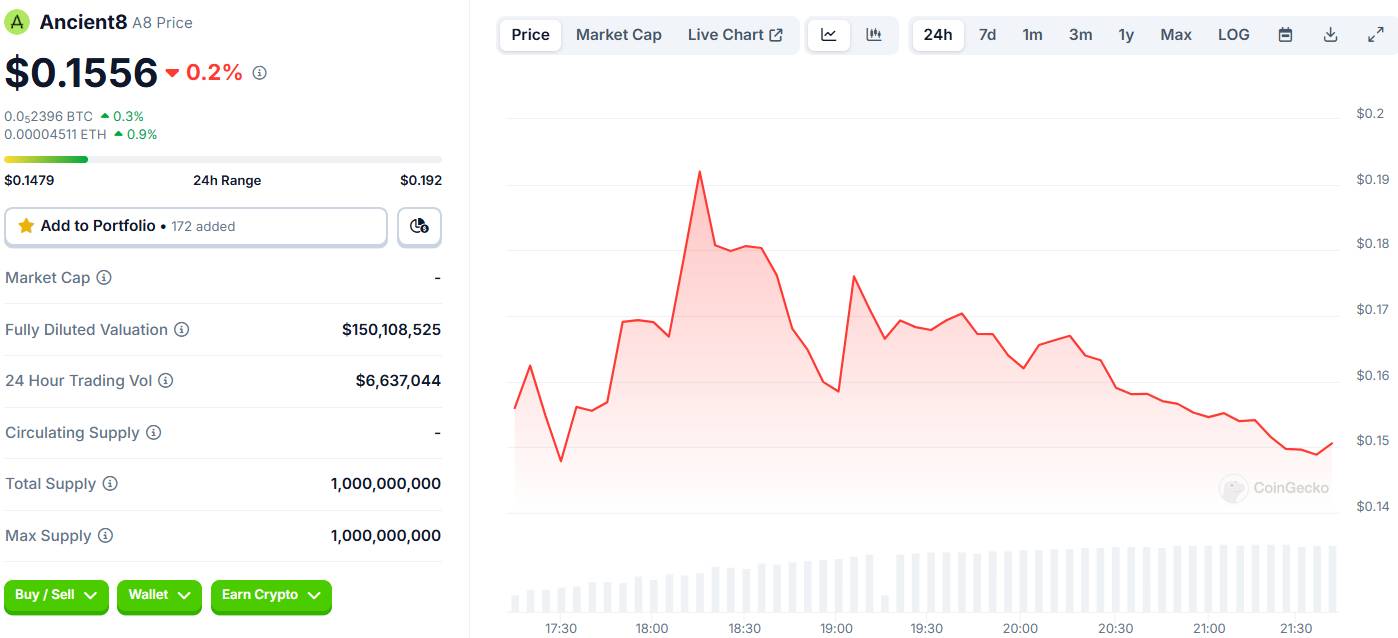
Task: Expand chart to fullscreen icon
Action: pyautogui.click(x=1376, y=35)
